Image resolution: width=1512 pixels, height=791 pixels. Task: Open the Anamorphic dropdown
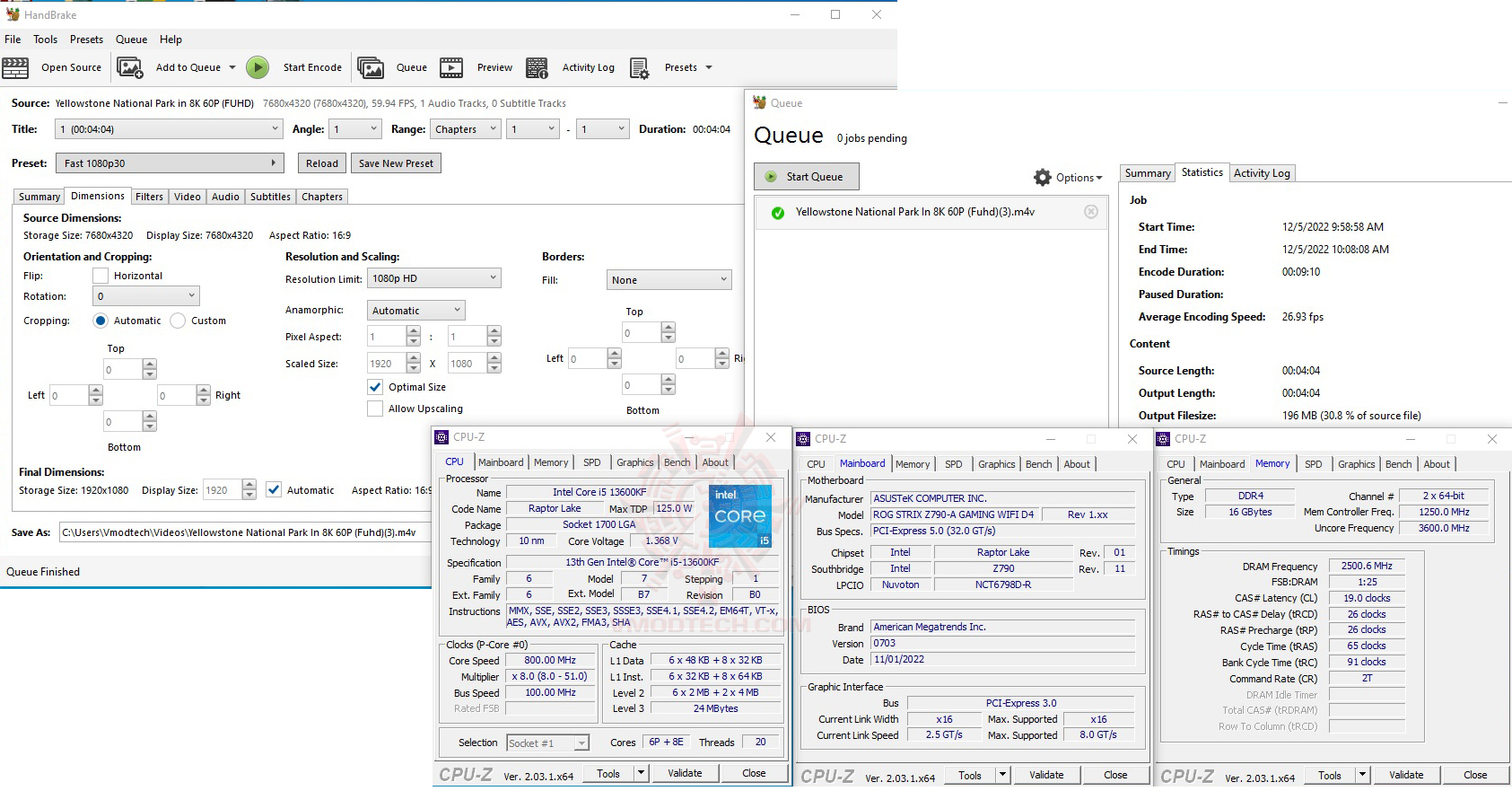click(x=415, y=311)
